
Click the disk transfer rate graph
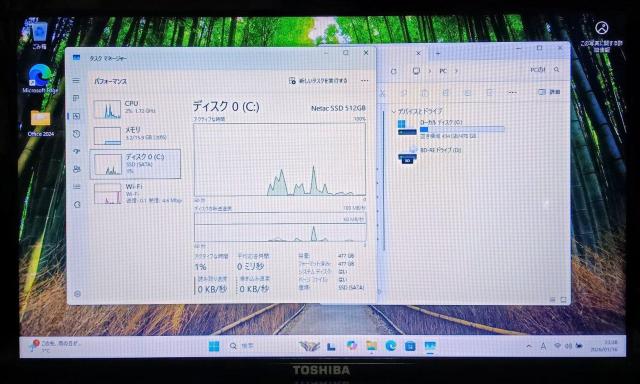point(280,228)
